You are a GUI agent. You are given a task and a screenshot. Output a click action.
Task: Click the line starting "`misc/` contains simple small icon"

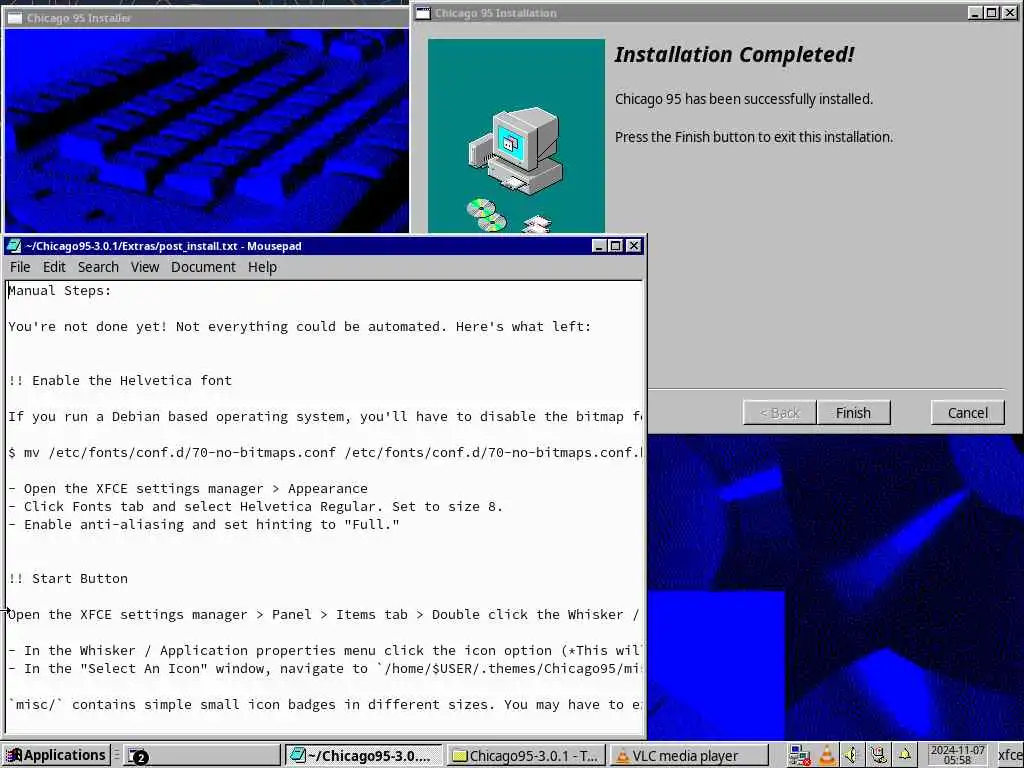(325, 705)
